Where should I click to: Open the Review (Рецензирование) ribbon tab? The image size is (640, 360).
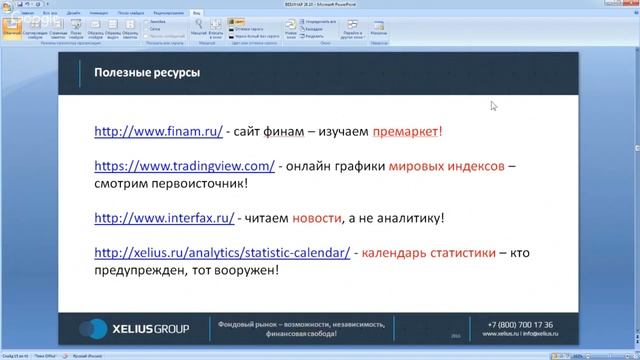pyautogui.click(x=169, y=13)
